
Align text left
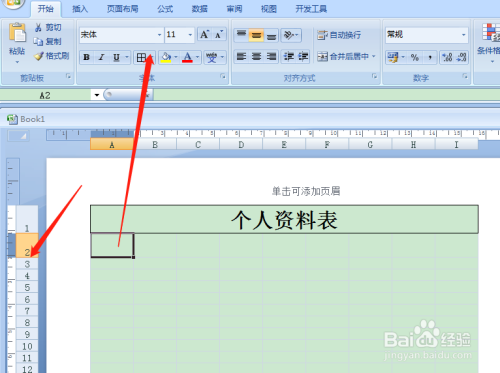click(241, 57)
